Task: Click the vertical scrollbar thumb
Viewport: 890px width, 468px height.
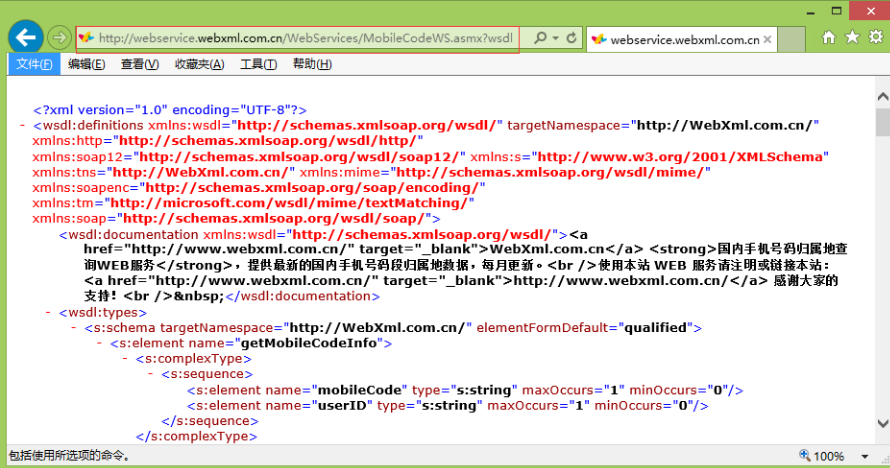Action: click(x=883, y=122)
